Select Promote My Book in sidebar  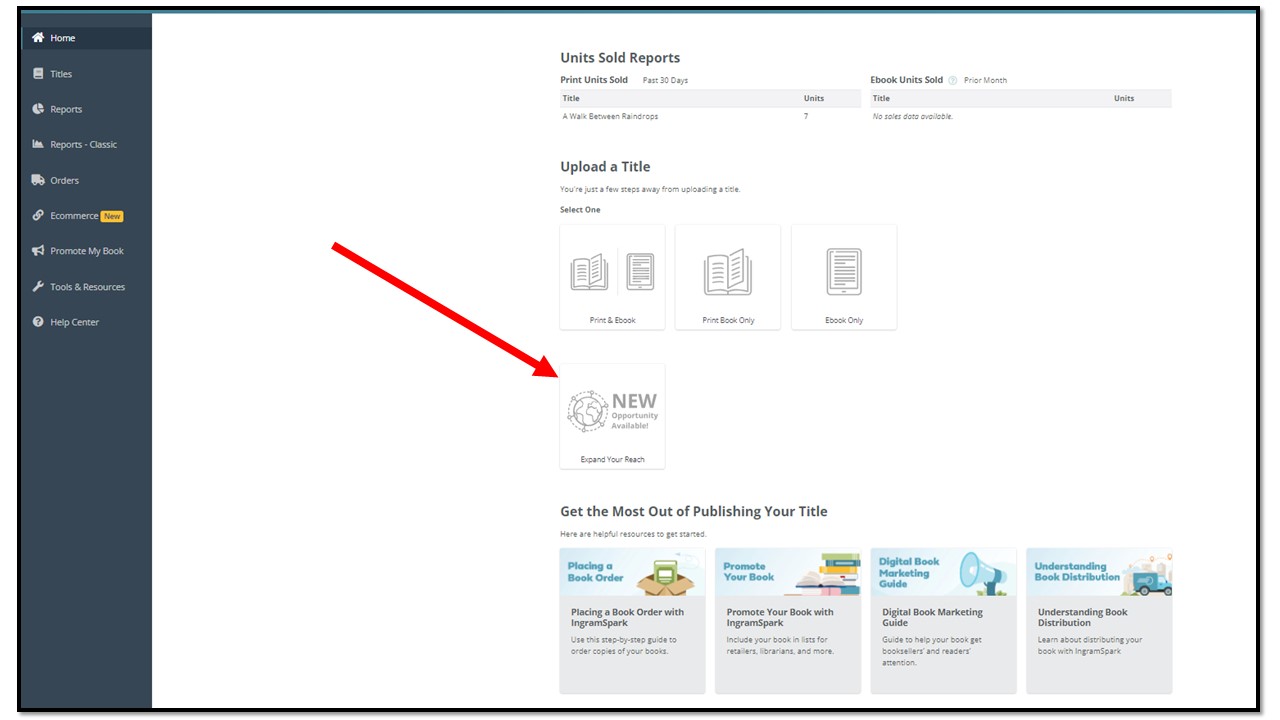[87, 251]
